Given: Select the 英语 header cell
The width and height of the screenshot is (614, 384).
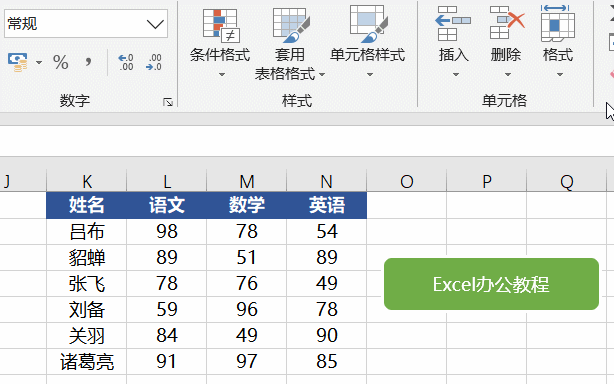Looking at the screenshot, I should (x=327, y=205).
